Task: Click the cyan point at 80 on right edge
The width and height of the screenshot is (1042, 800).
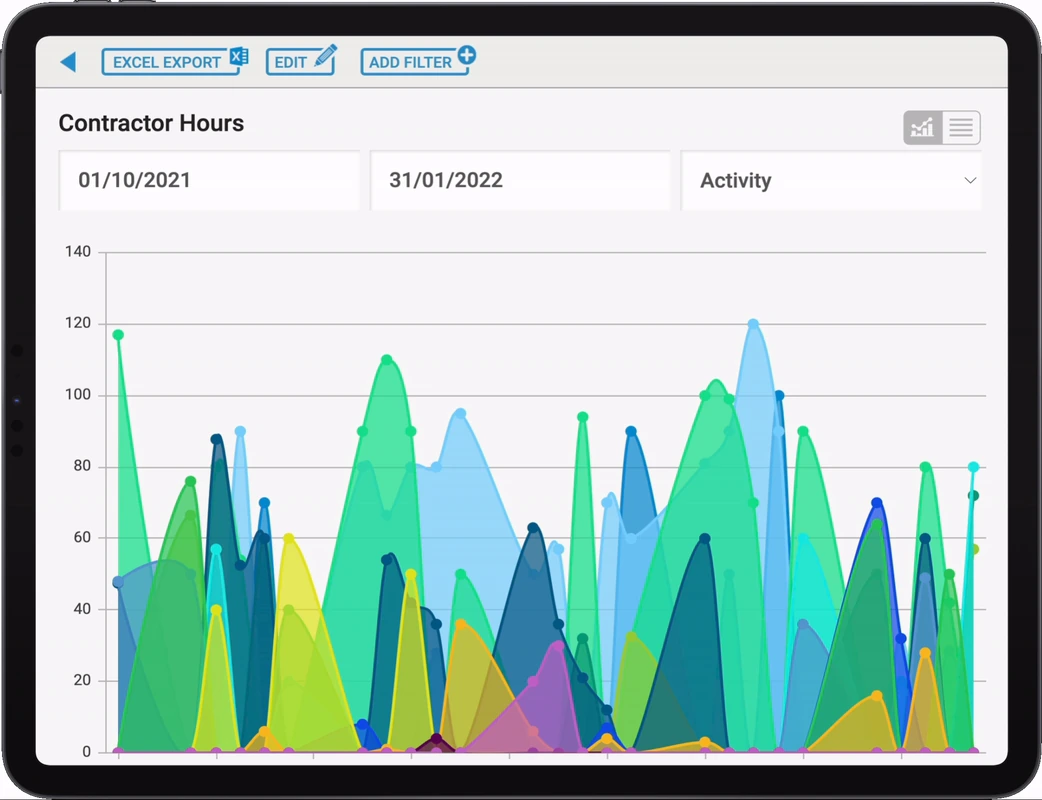Action: [974, 467]
